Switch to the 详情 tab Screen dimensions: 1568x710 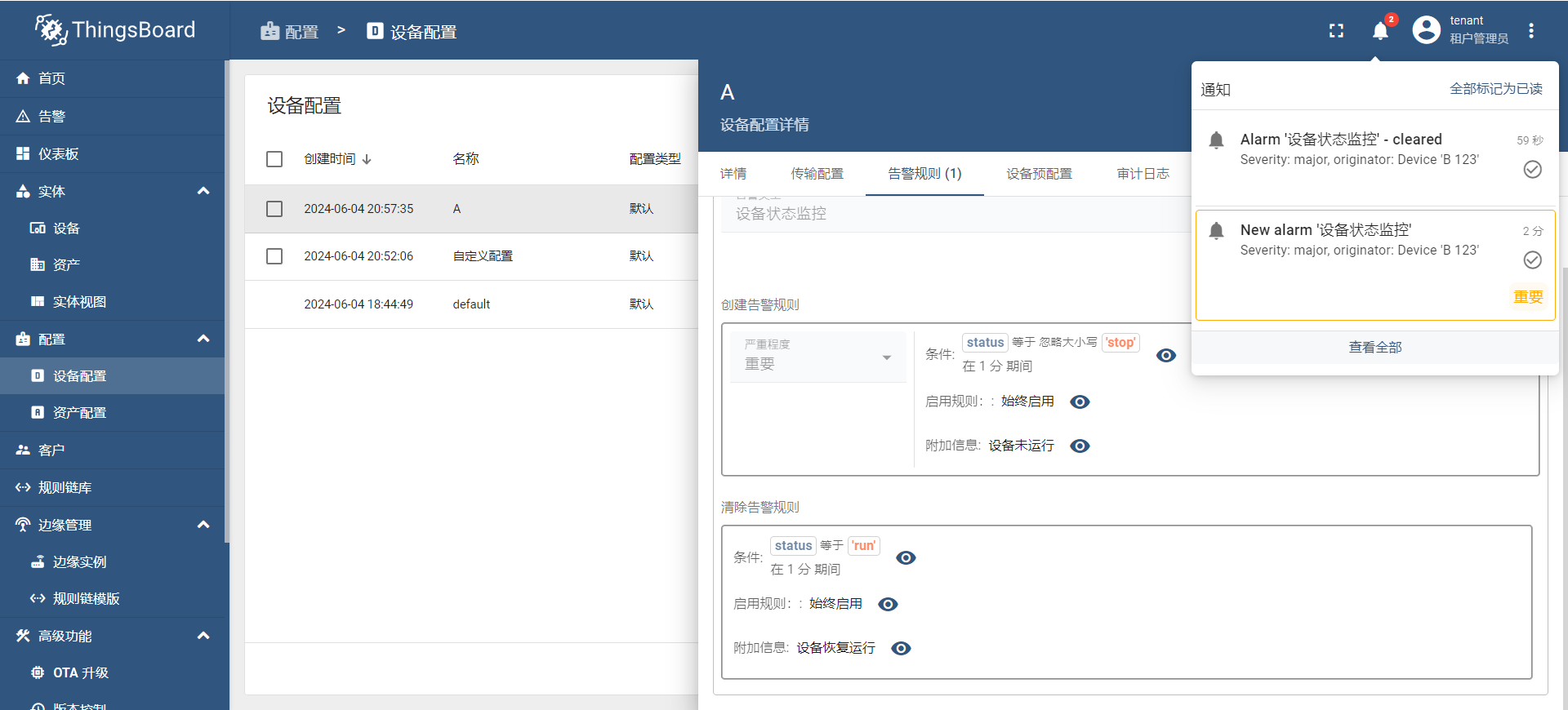point(733,174)
